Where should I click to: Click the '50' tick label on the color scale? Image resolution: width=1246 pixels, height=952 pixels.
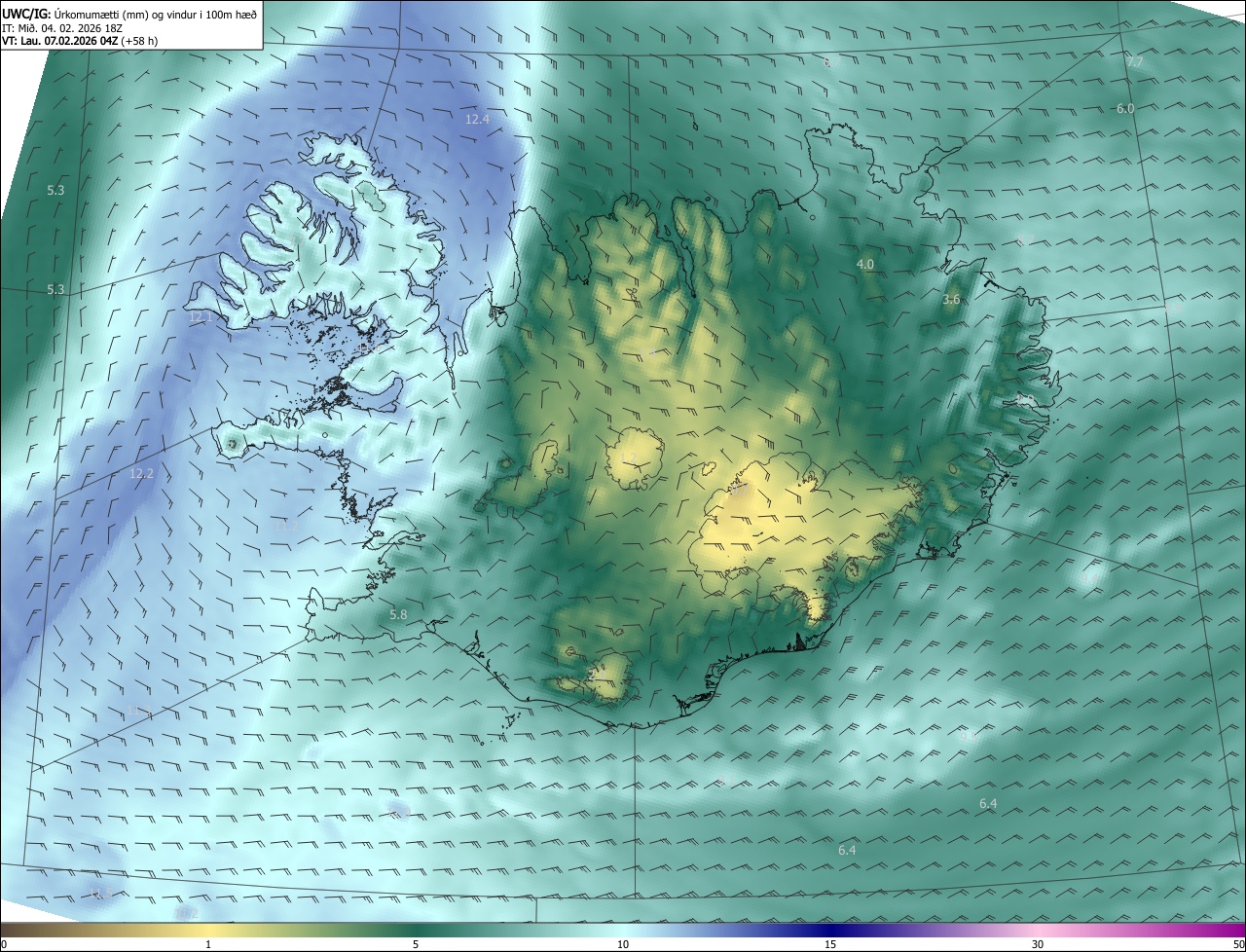pos(1238,944)
